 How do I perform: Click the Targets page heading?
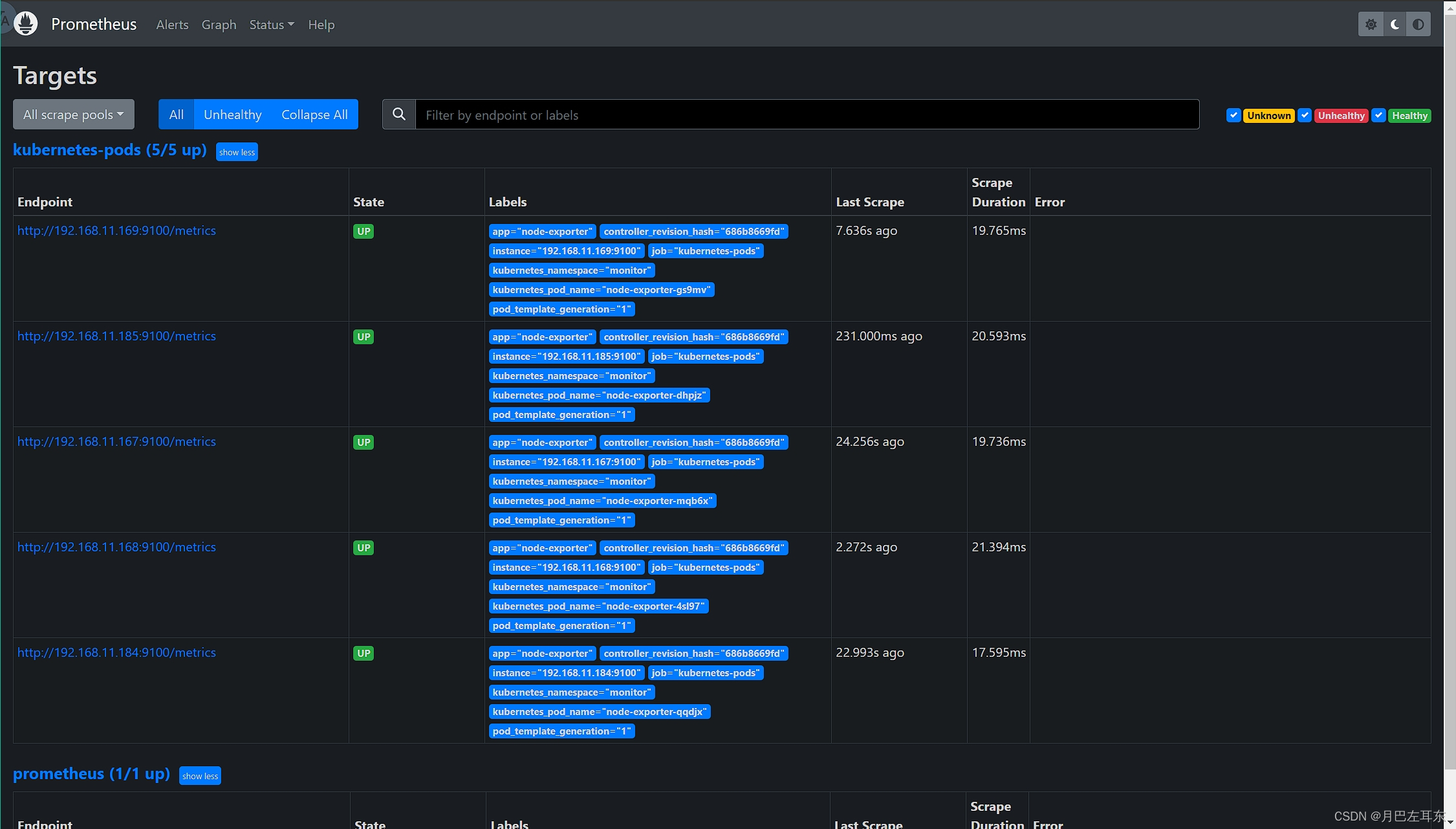click(x=55, y=76)
